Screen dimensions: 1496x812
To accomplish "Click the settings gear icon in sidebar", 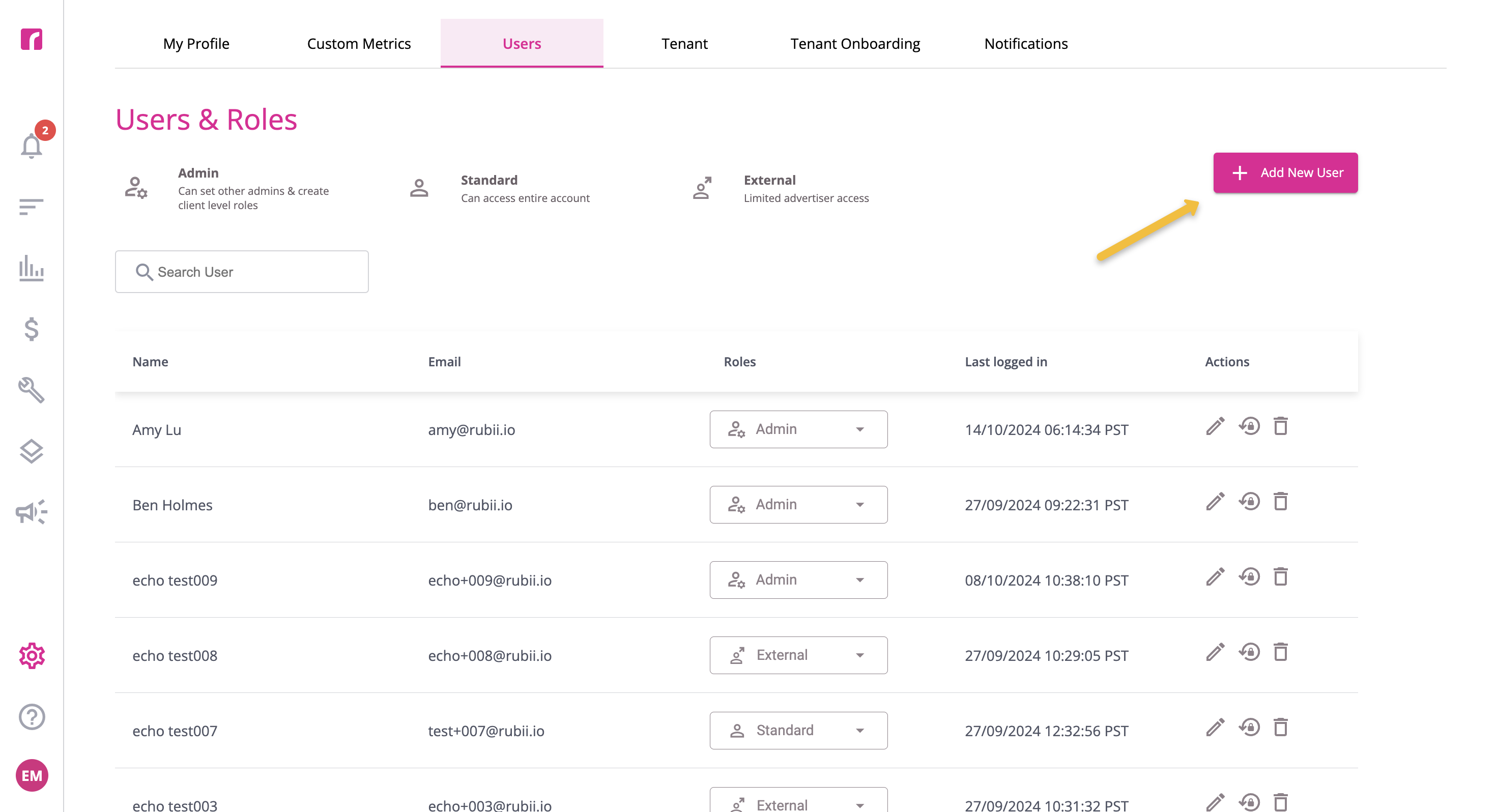I will pos(32,656).
